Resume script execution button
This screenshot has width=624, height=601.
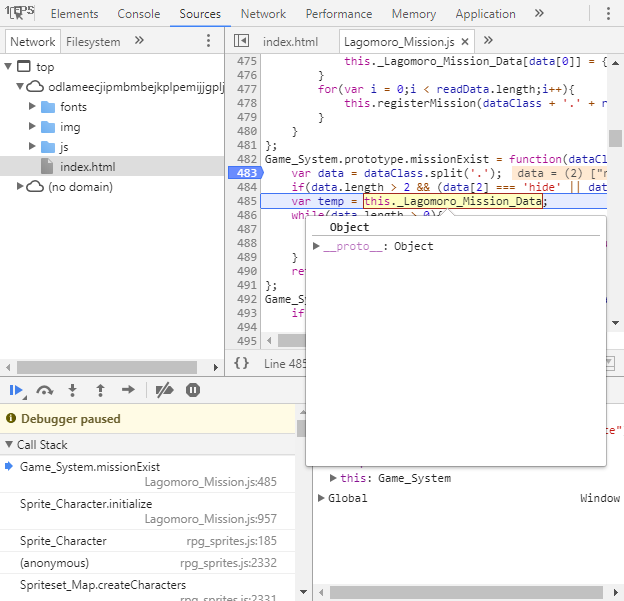[x=16, y=390]
